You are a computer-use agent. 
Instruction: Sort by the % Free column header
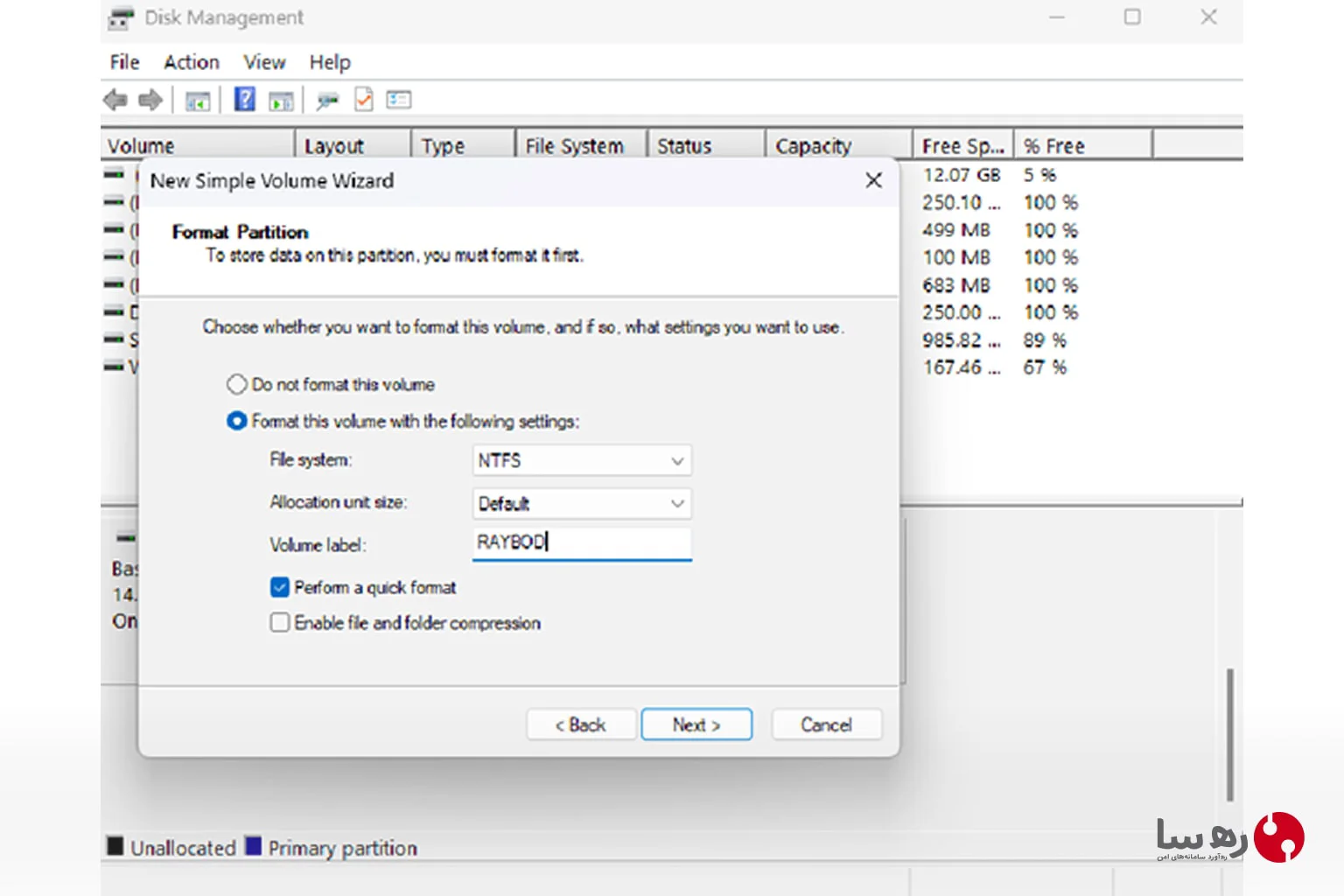point(1084,145)
